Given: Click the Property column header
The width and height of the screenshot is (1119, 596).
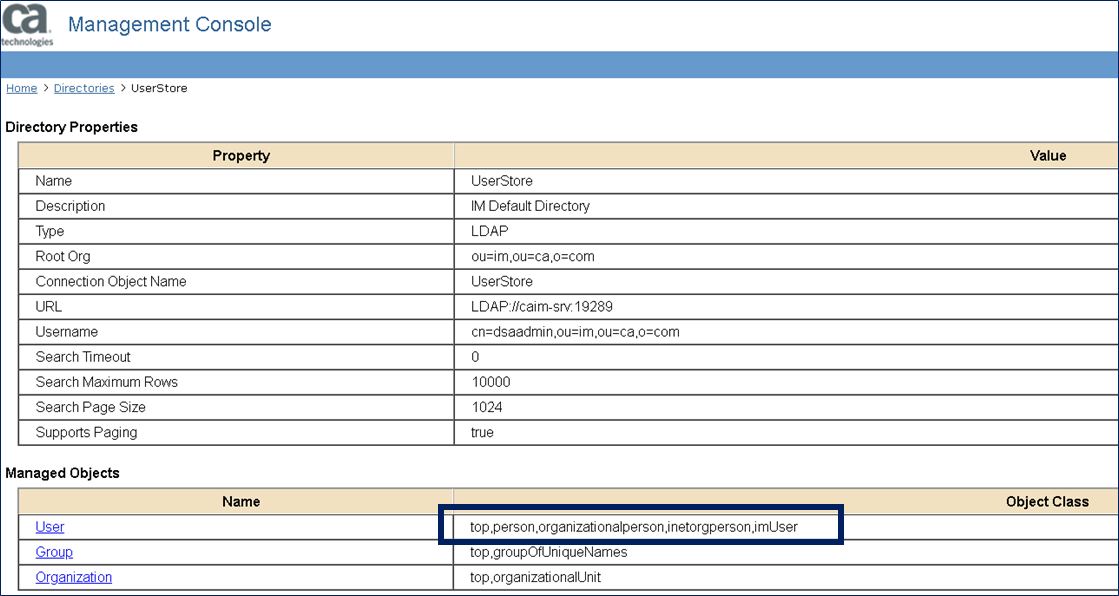Looking at the screenshot, I should (241, 156).
